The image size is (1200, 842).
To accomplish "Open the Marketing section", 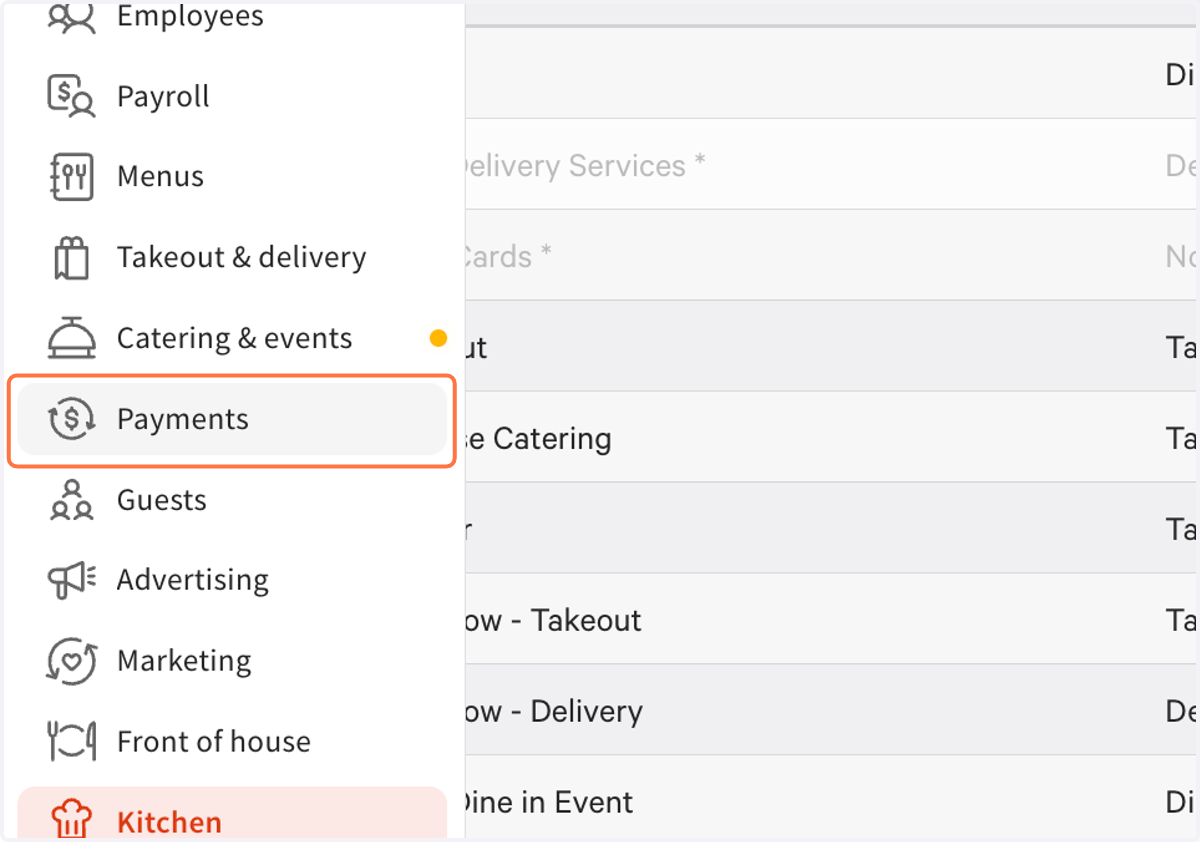I will point(232,661).
